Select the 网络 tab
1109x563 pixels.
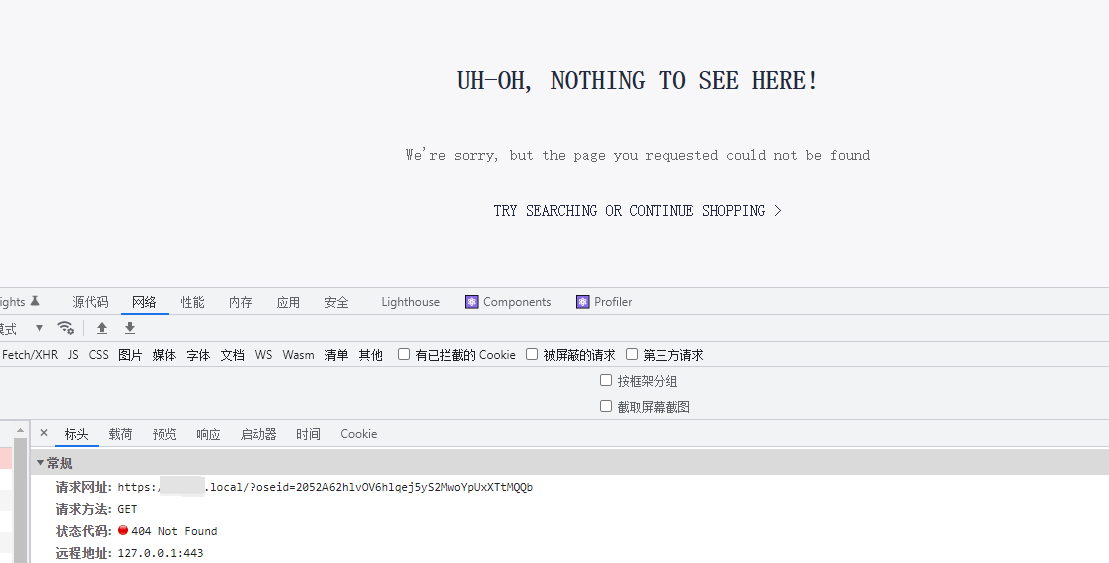coord(144,302)
